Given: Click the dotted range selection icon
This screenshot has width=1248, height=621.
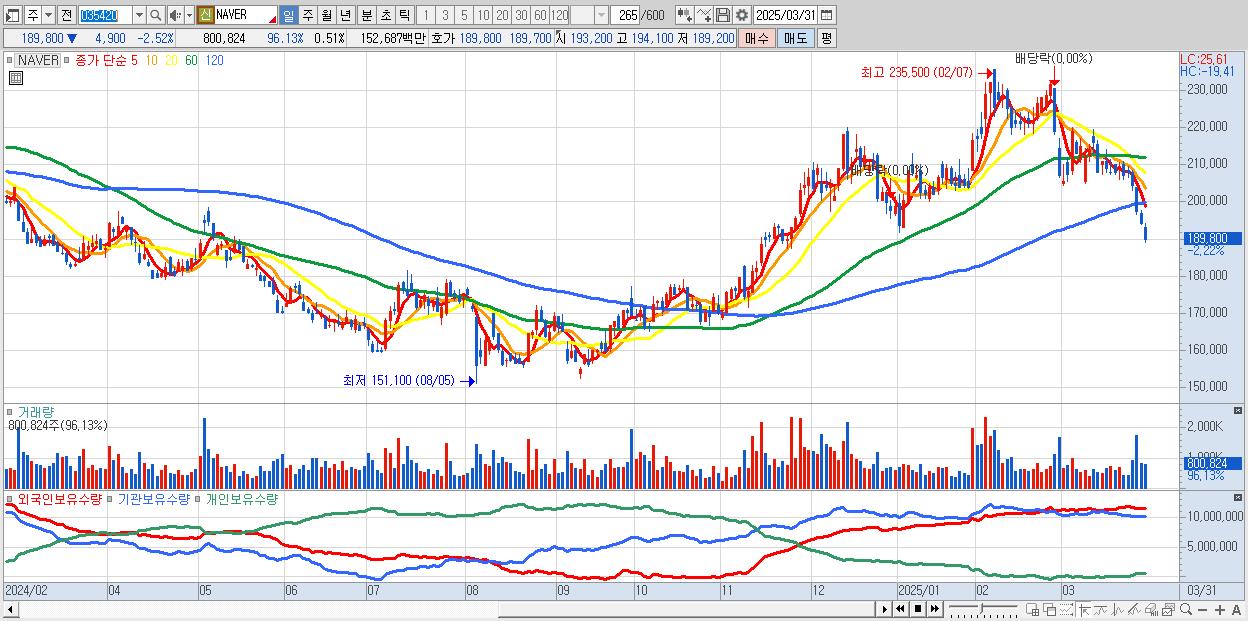Looking at the screenshot, I should [x=1066, y=609].
